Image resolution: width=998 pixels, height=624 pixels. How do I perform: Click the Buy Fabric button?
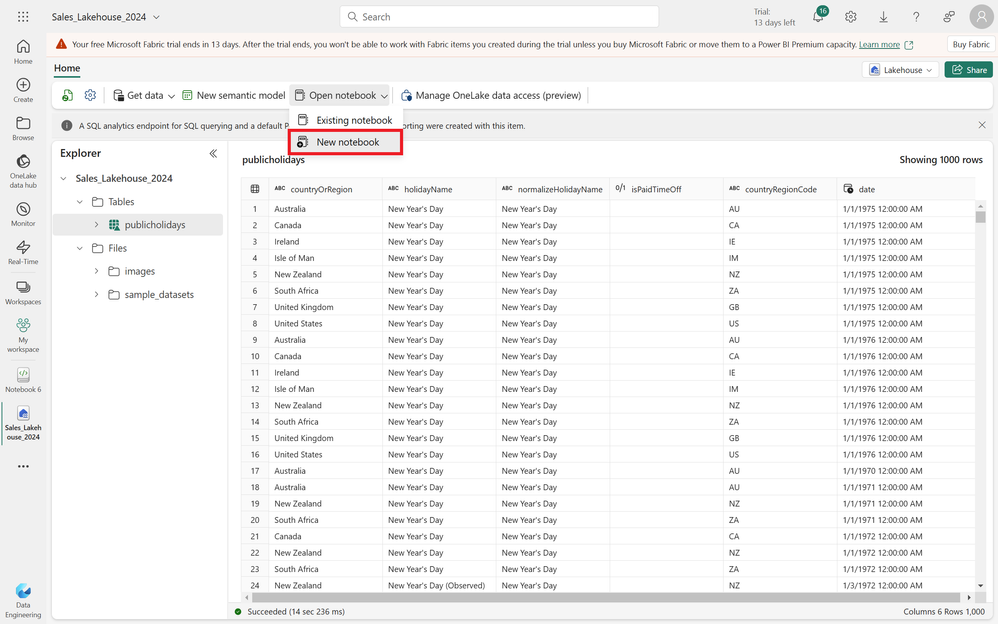(x=971, y=45)
